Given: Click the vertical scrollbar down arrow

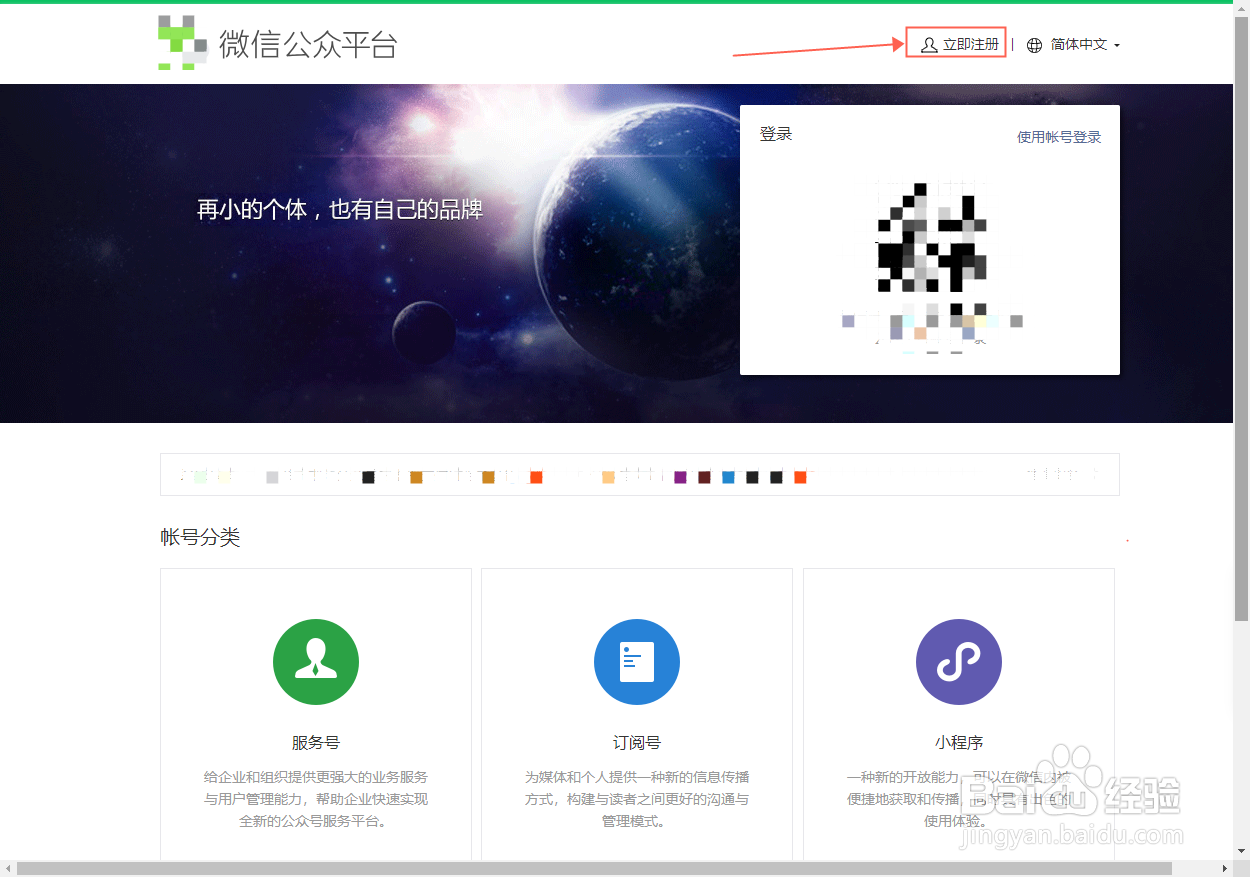Looking at the screenshot, I should click(x=1242, y=853).
